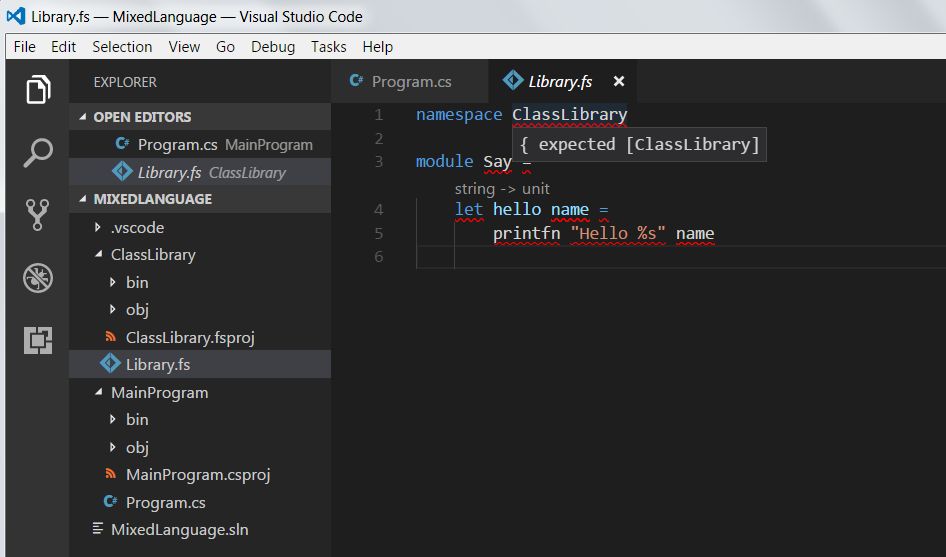Open the Explorer view in activity bar
Image resolution: width=946 pixels, height=557 pixels.
tap(38, 90)
